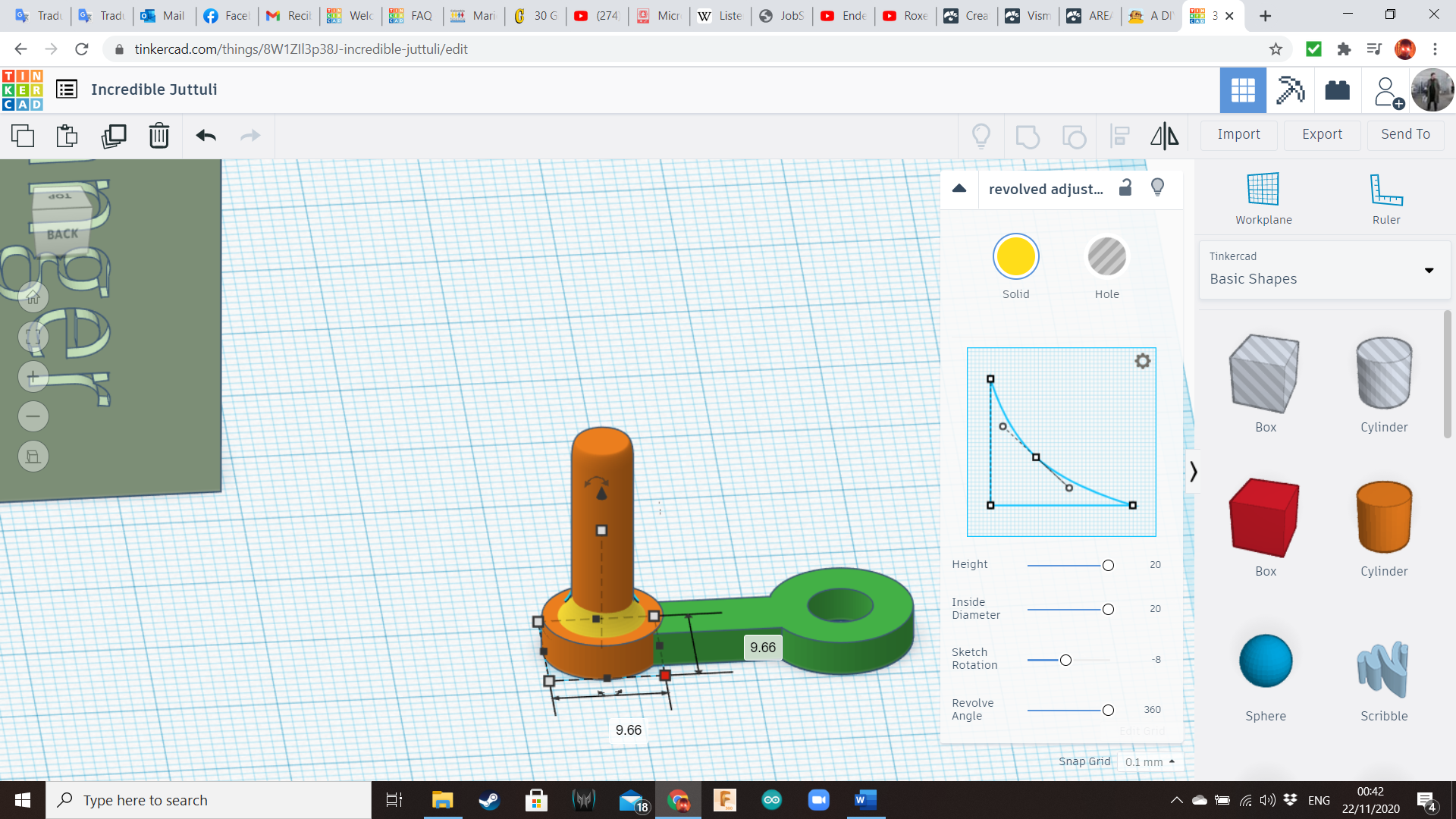Set shape to Hole
This screenshot has height=819, width=1456.
[1106, 257]
